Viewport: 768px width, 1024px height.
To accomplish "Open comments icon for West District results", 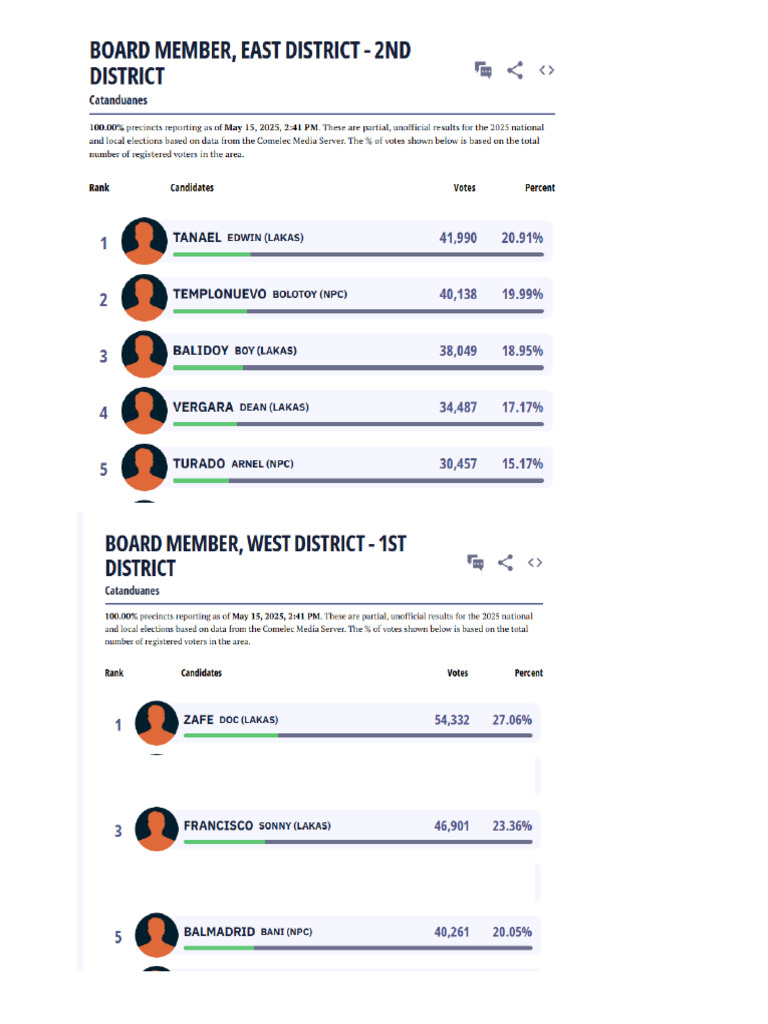I will [475, 562].
